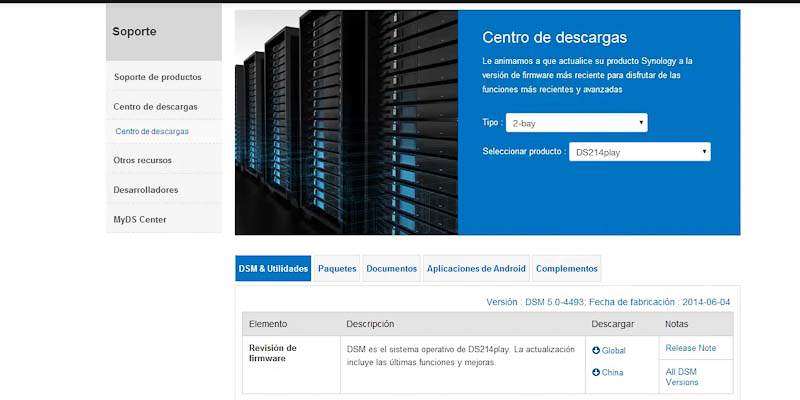Viewport: 800px width, 400px height.
Task: Click the server racks banner image
Action: point(346,122)
